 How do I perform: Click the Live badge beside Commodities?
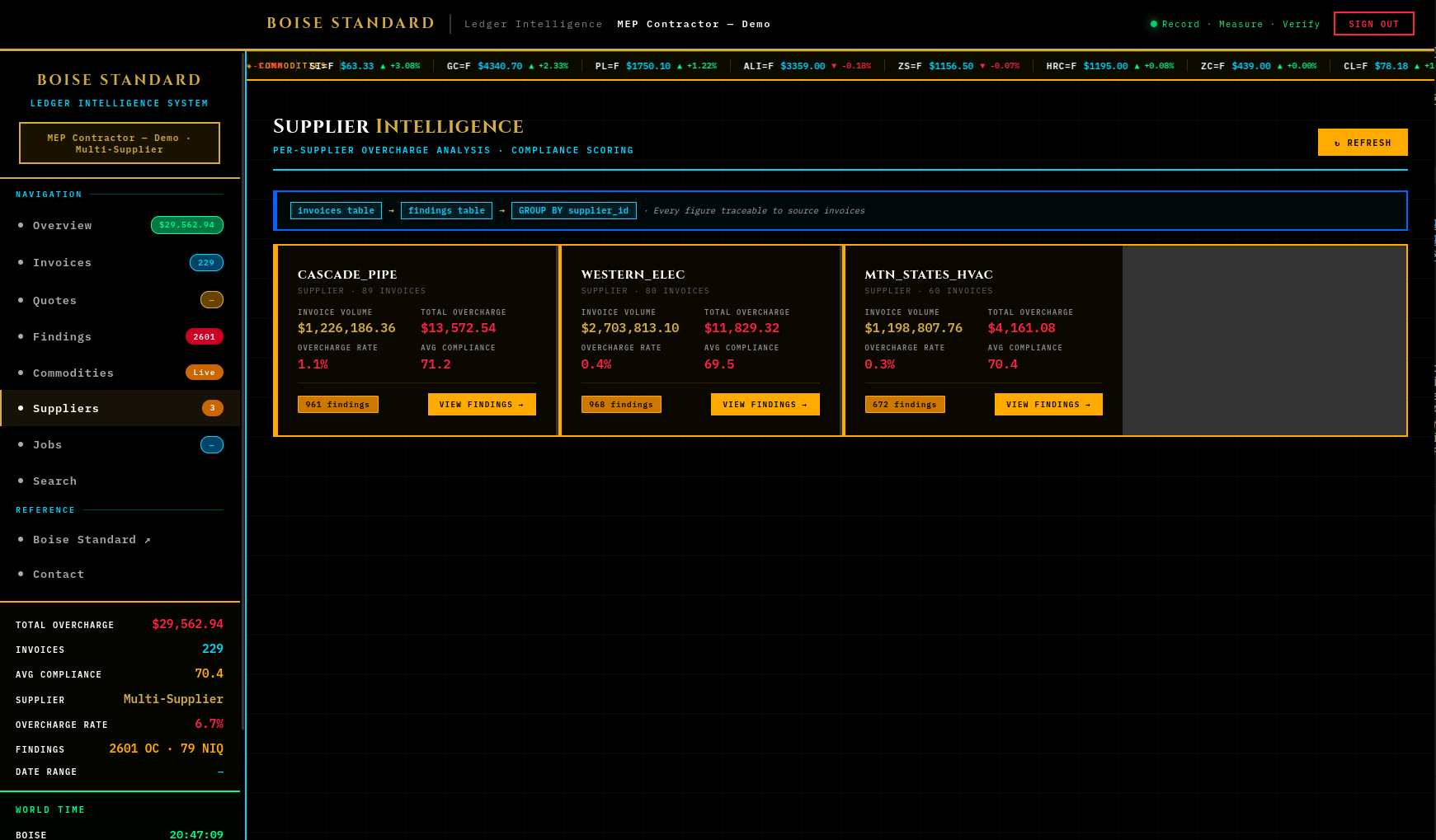point(205,373)
